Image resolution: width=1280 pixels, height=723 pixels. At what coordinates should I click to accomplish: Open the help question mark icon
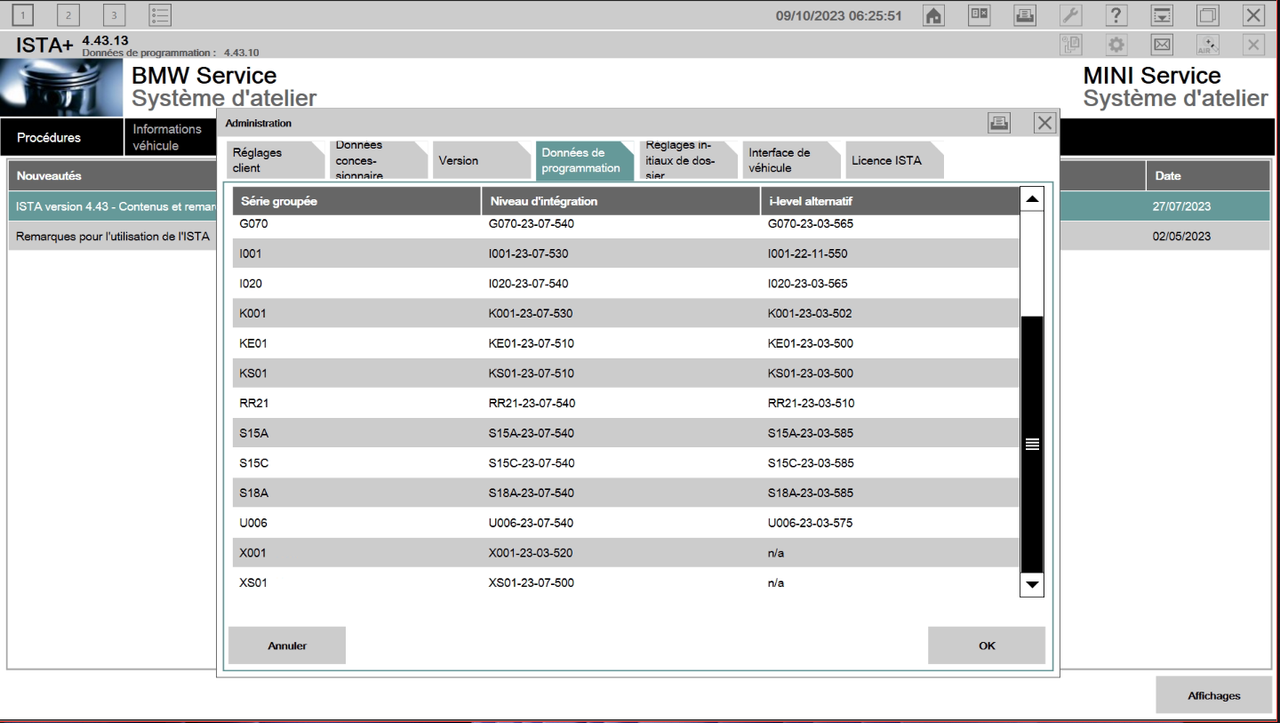1117,15
